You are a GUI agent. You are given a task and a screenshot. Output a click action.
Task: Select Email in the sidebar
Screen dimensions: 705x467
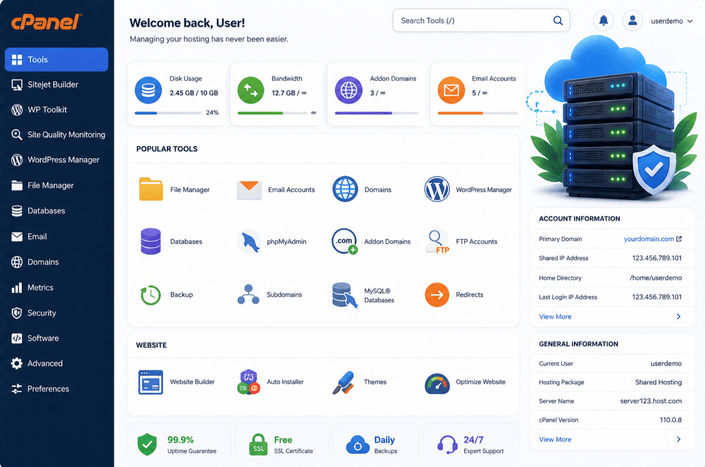click(57, 236)
